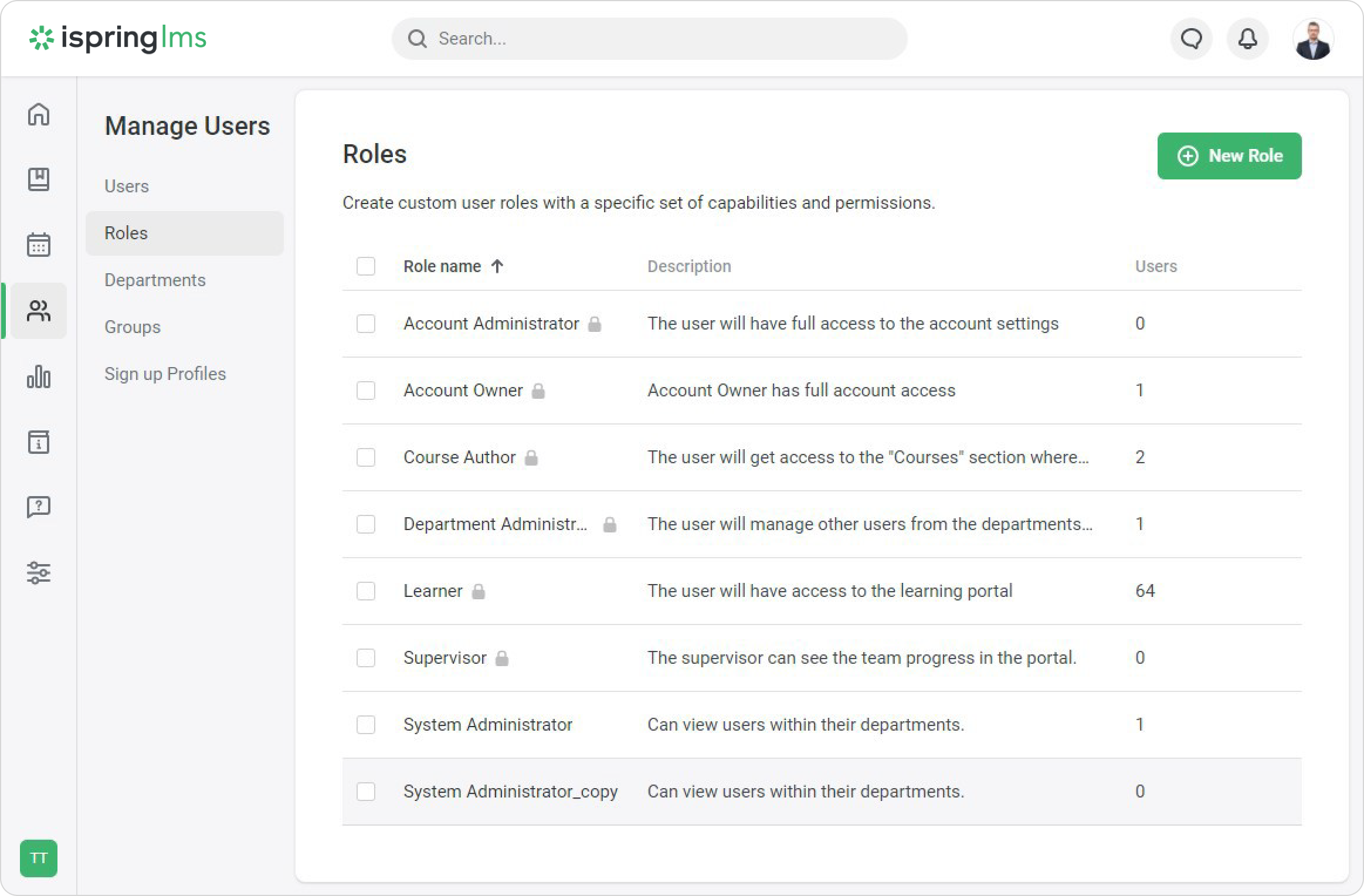Open the knowledge base info icon
This screenshot has width=1364, height=896.
39,442
